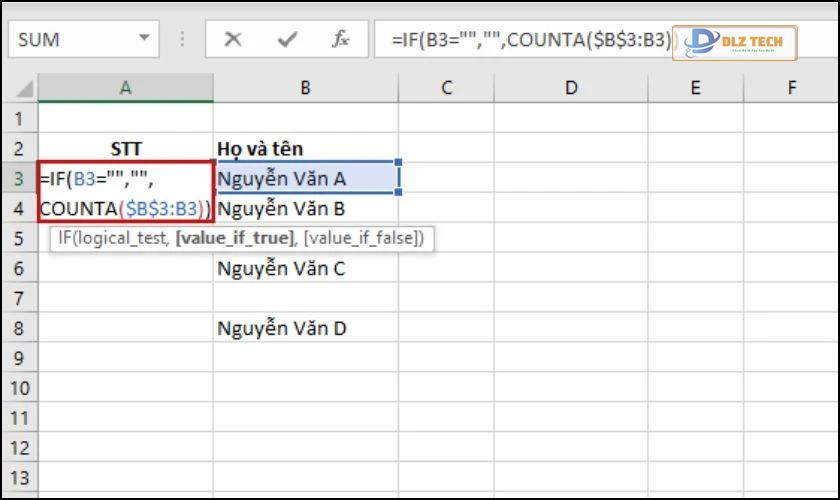Click cell containing 'Nguyễn Văn A'
840x500 pixels.
tap(306, 178)
